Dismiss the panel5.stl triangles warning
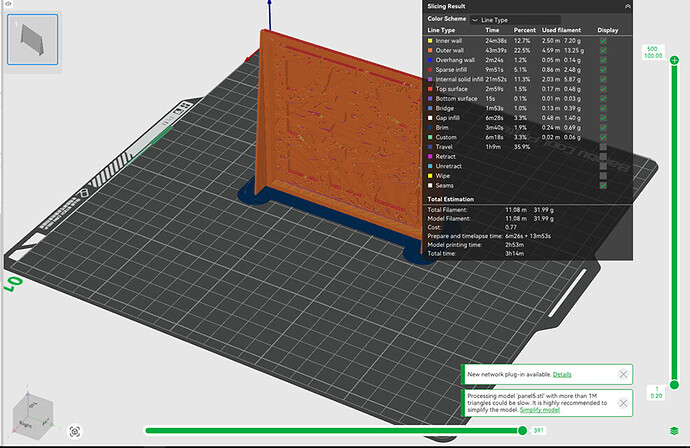This screenshot has width=690, height=448. pyautogui.click(x=623, y=403)
